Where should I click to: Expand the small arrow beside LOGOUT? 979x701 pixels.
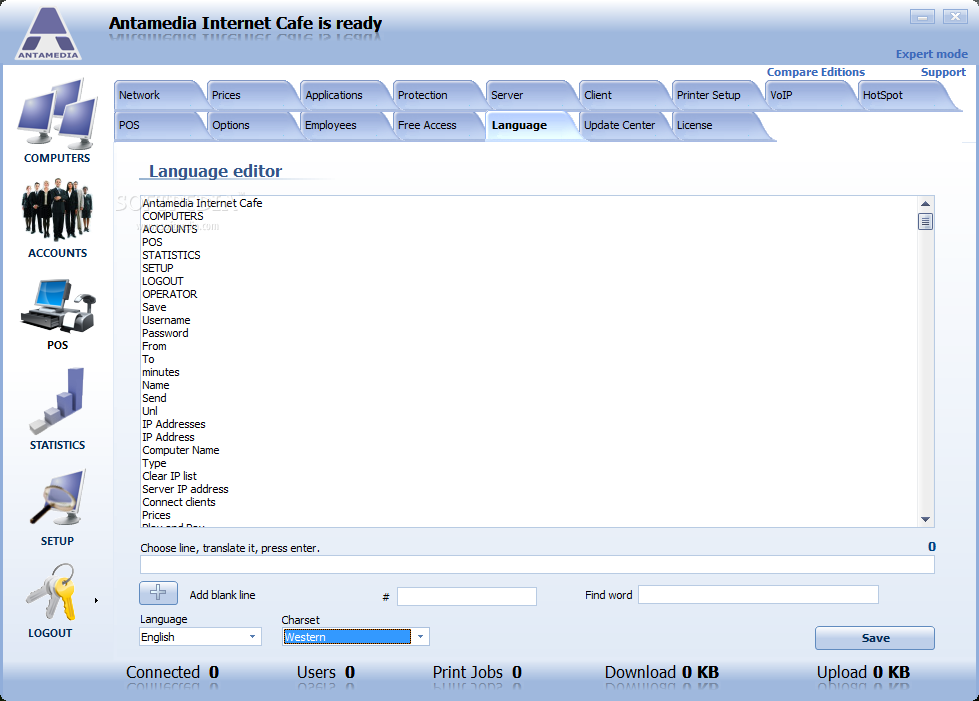(x=96, y=601)
